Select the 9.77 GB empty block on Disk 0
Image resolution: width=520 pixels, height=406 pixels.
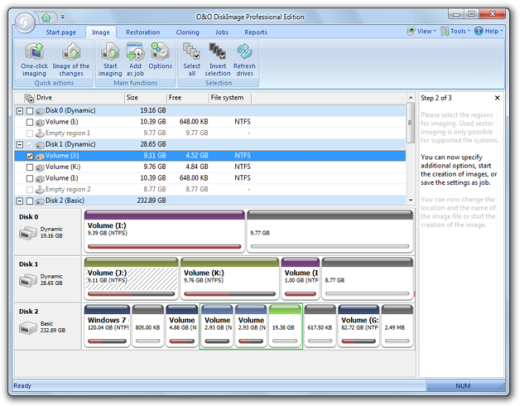330,231
